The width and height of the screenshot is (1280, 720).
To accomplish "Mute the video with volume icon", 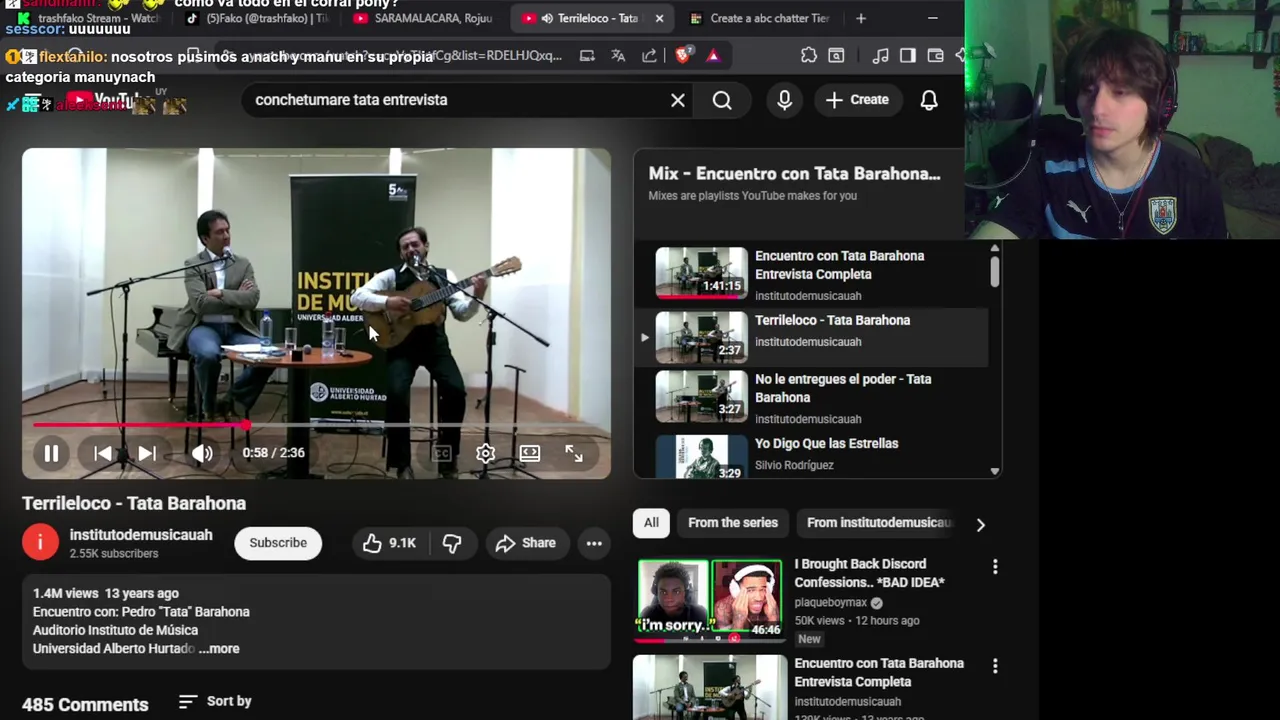I will (202, 453).
